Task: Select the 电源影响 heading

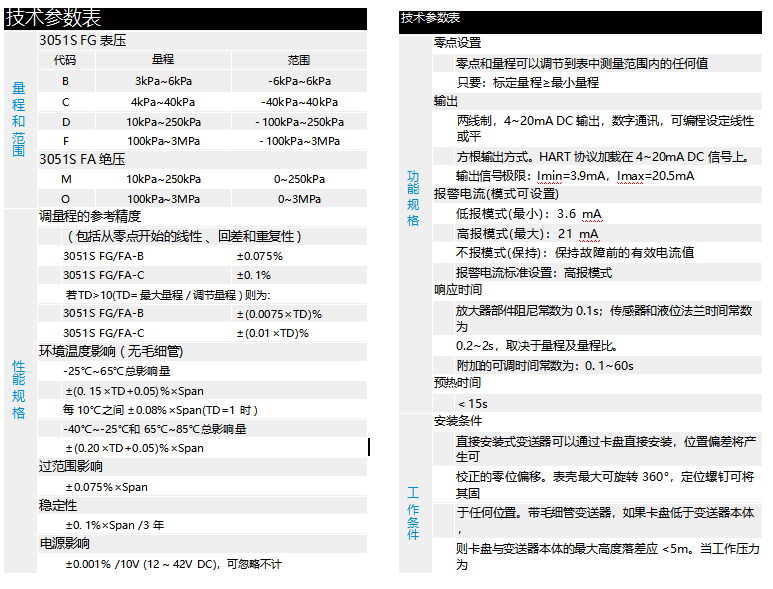Action: click(64, 544)
